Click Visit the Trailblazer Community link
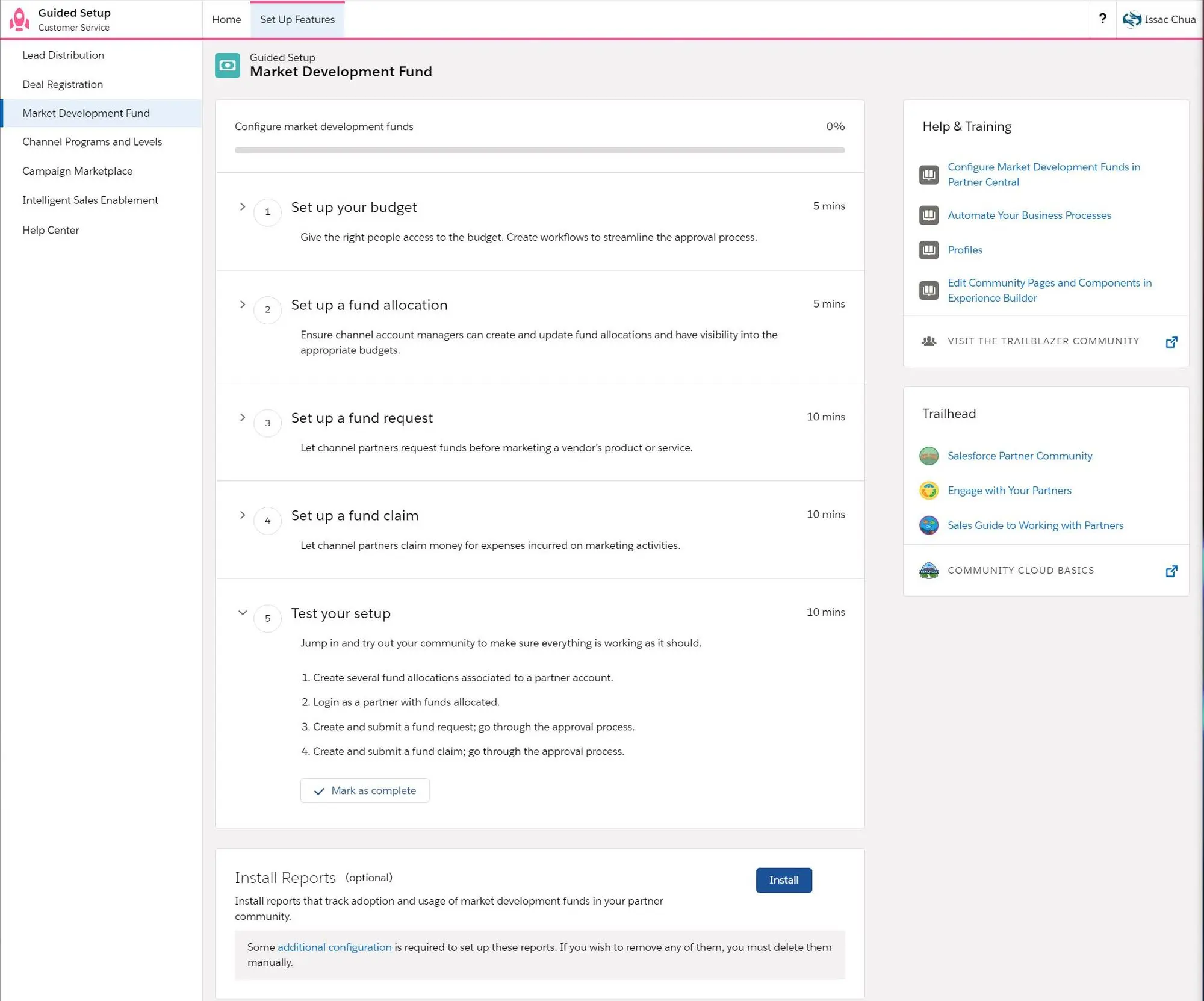This screenshot has height=1001, width=1204. 1043,341
